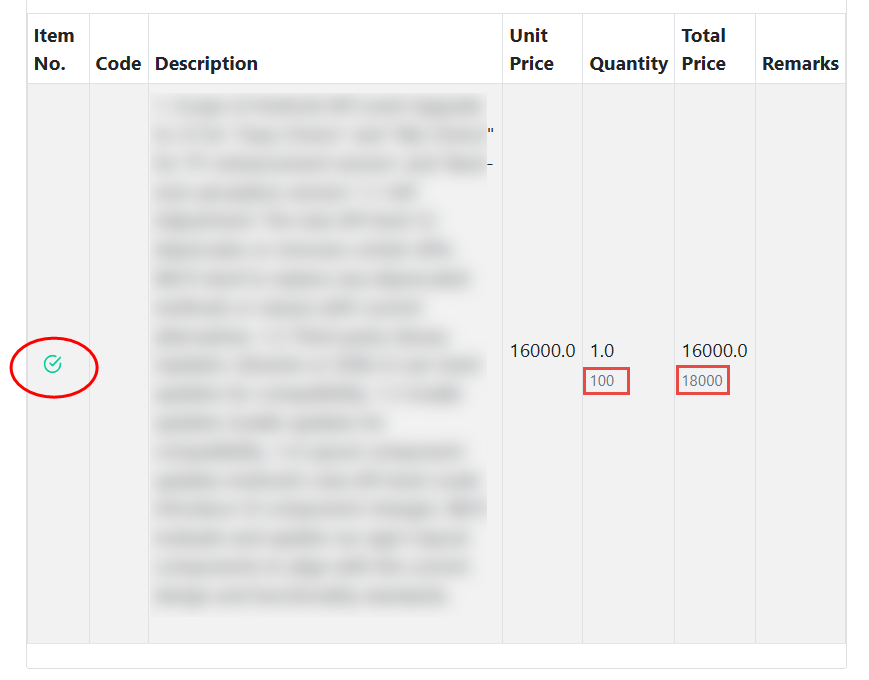Image resolution: width=869 pixels, height=680 pixels.
Task: Click the blurred item description text
Action: click(318, 350)
